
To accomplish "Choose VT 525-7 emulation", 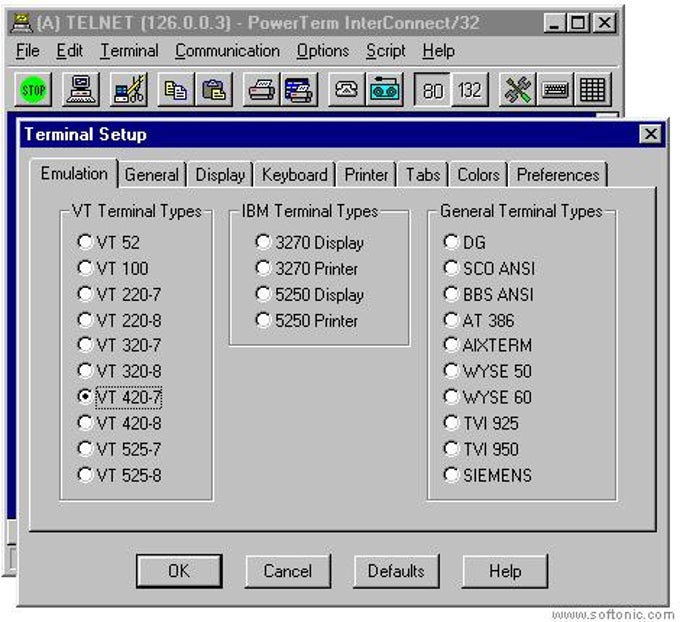I will 85,448.
